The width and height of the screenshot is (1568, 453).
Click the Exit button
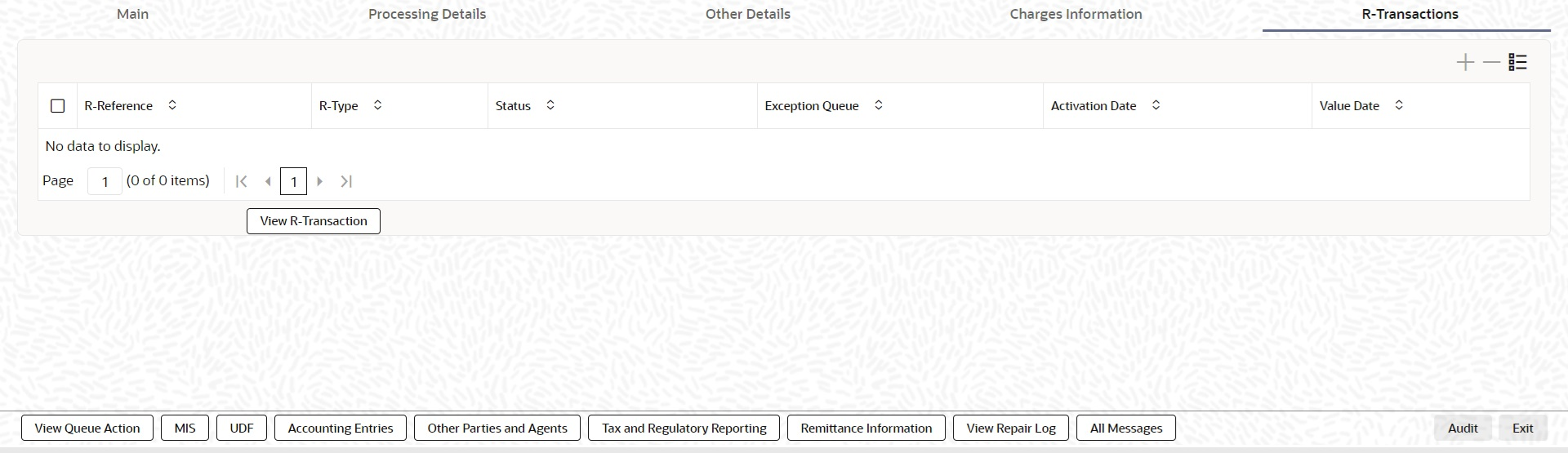(x=1522, y=428)
